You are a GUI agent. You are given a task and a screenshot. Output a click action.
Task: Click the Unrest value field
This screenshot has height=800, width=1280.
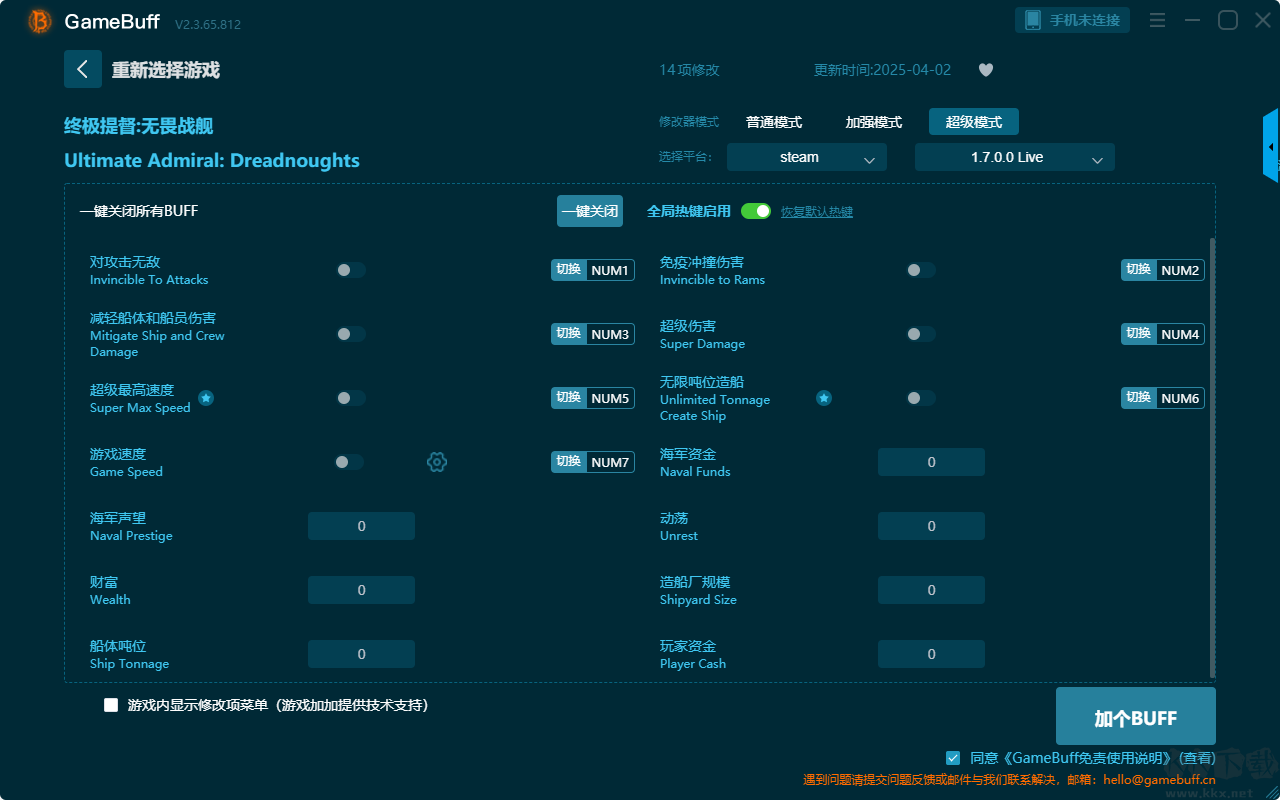(931, 526)
